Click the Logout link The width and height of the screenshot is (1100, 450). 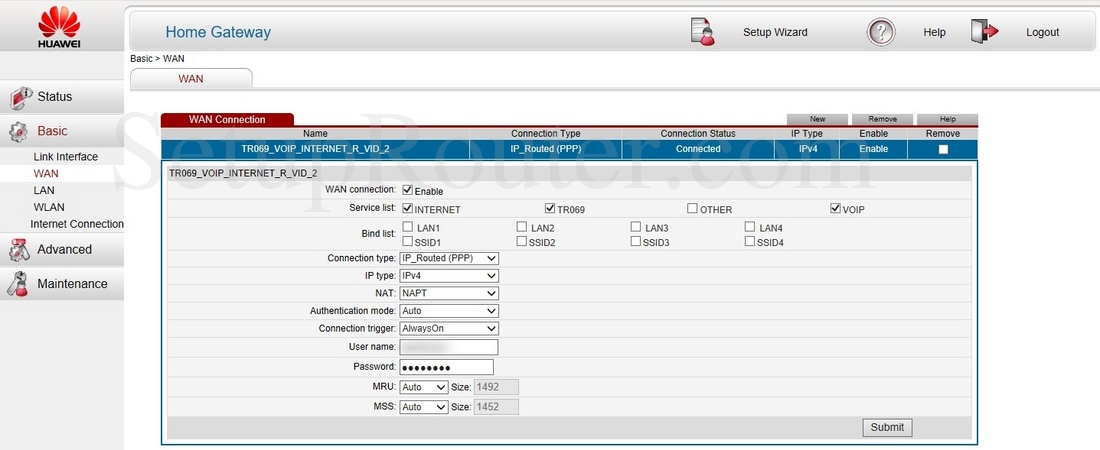tap(1042, 32)
